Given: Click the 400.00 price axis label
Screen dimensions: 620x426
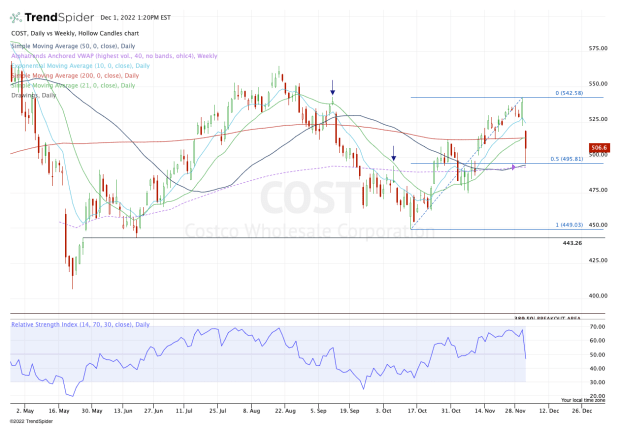Looking at the screenshot, I should pyautogui.click(x=598, y=295).
